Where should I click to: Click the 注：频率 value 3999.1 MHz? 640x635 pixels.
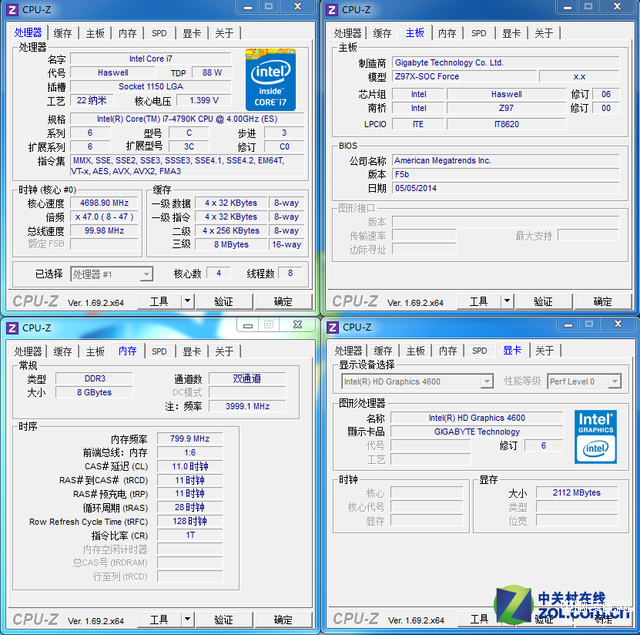[247, 406]
